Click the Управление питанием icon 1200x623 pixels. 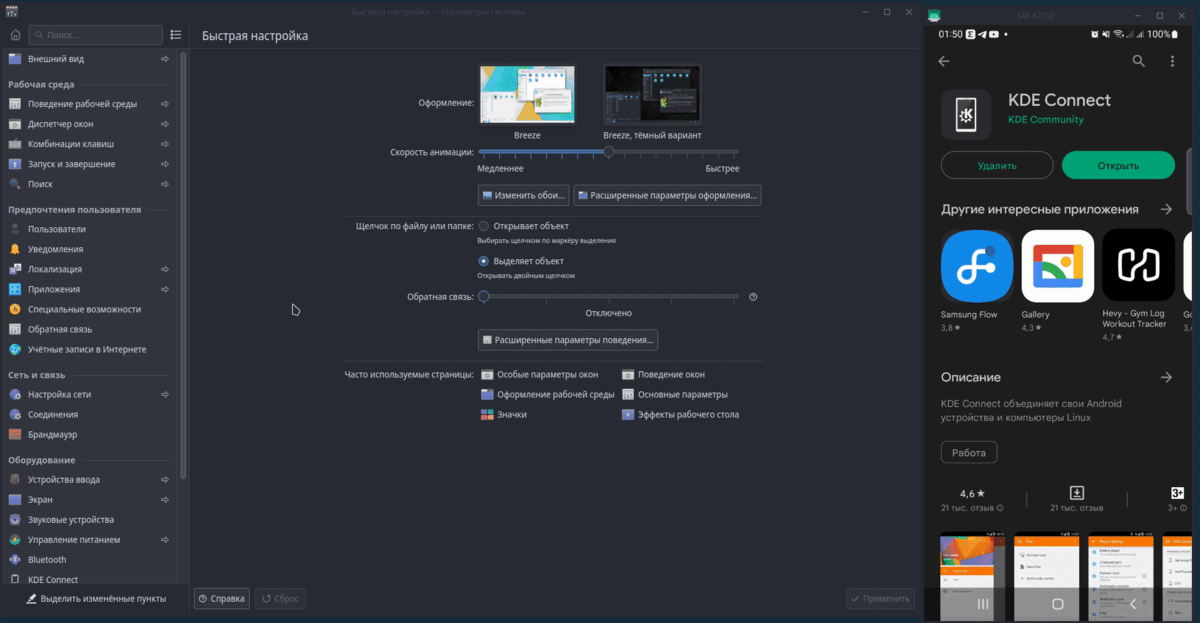pos(15,539)
